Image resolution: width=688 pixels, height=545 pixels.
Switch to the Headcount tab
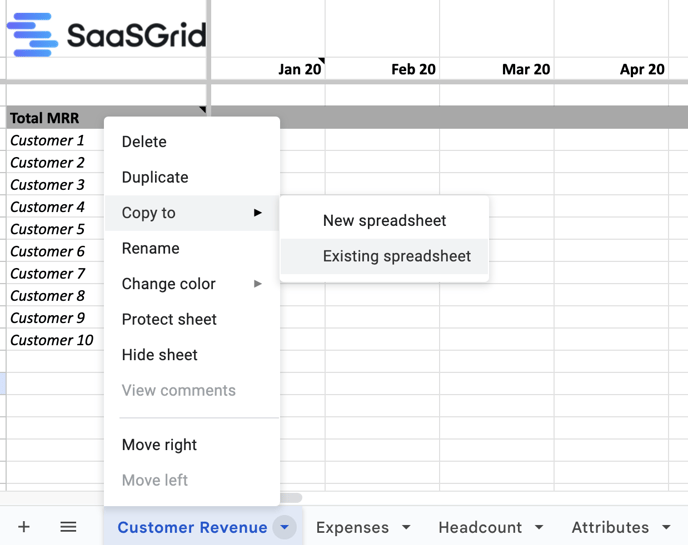480,528
